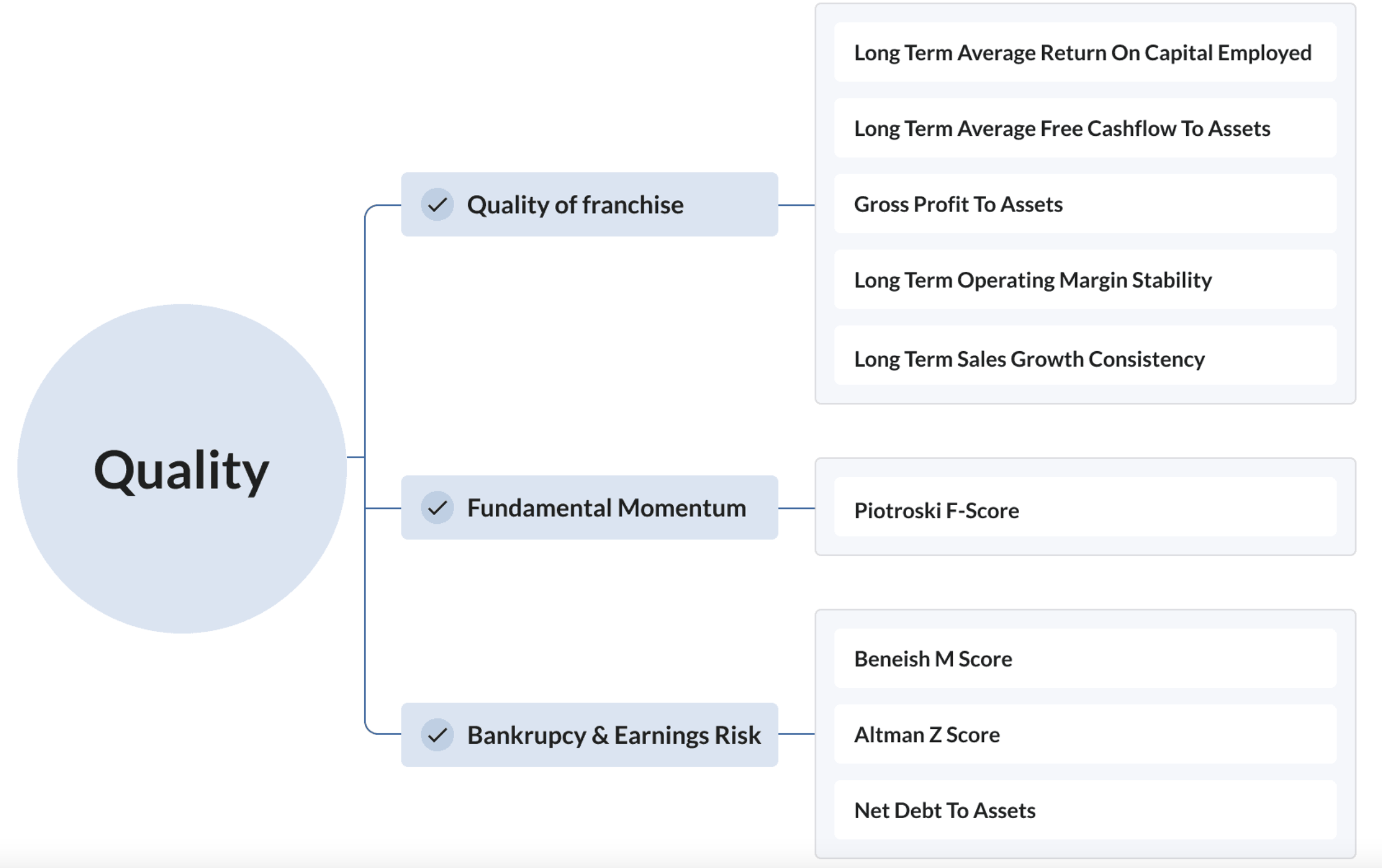This screenshot has width=1382, height=868.
Task: Click the Quality circle node
Action: (x=181, y=469)
